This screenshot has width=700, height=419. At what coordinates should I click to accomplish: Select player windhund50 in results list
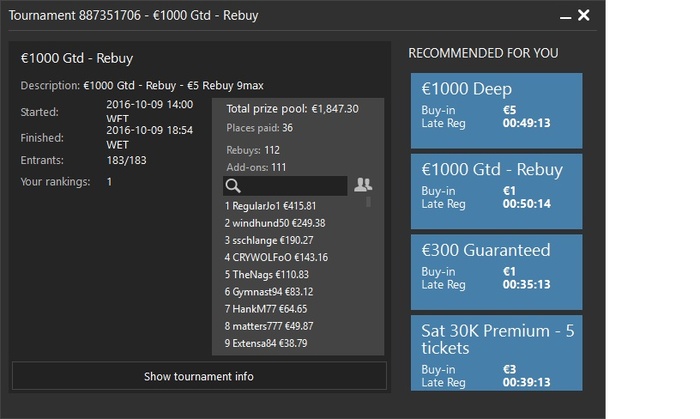coord(274,222)
